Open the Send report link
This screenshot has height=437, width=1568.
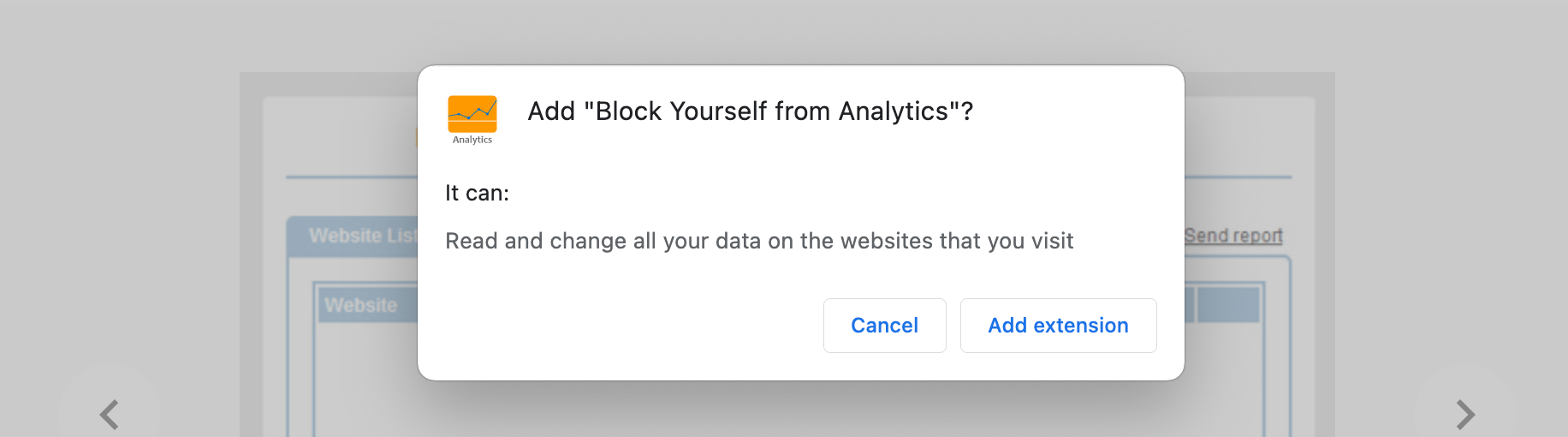click(1233, 236)
